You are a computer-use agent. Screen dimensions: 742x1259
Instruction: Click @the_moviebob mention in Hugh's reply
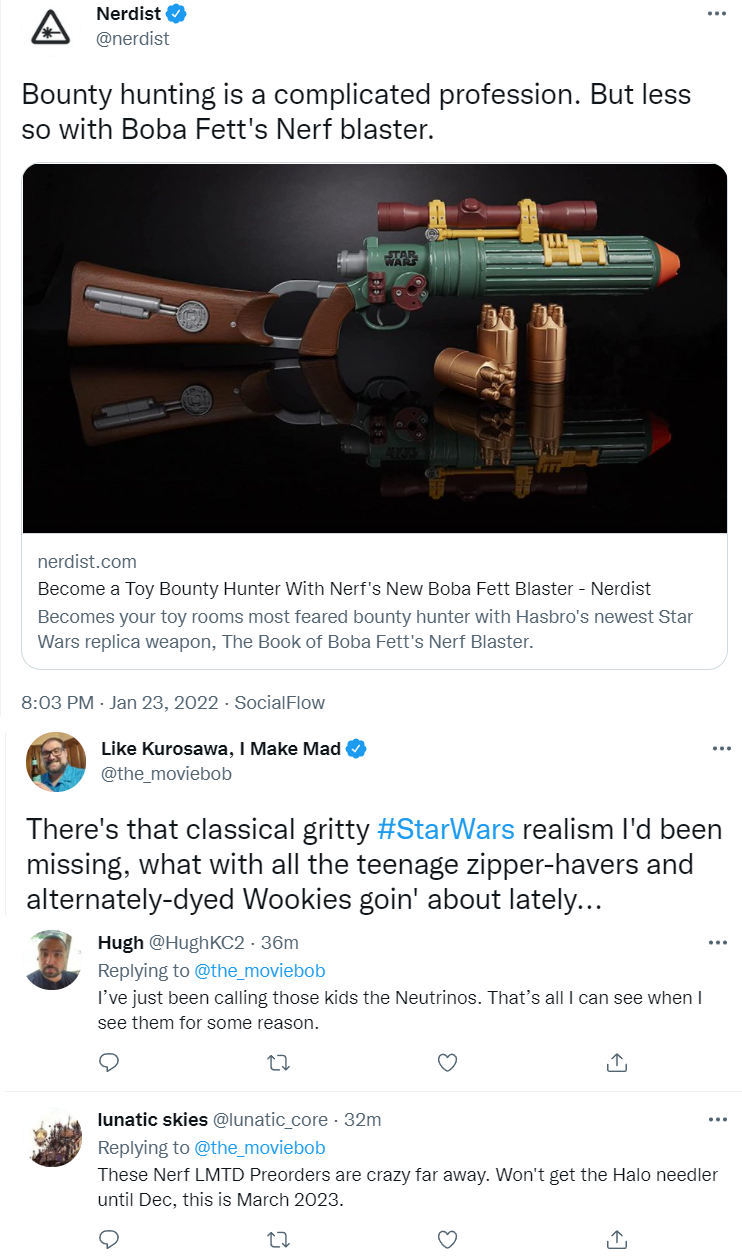tap(259, 971)
